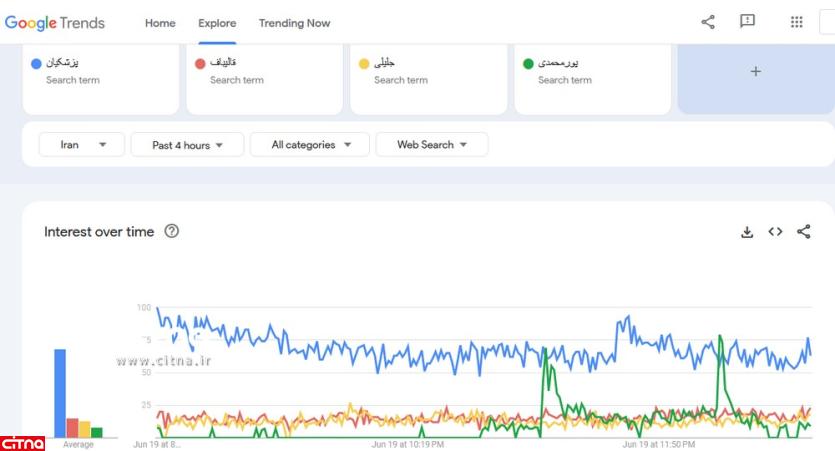Go to the Home tab
This screenshot has width=835, height=451.
click(160, 23)
